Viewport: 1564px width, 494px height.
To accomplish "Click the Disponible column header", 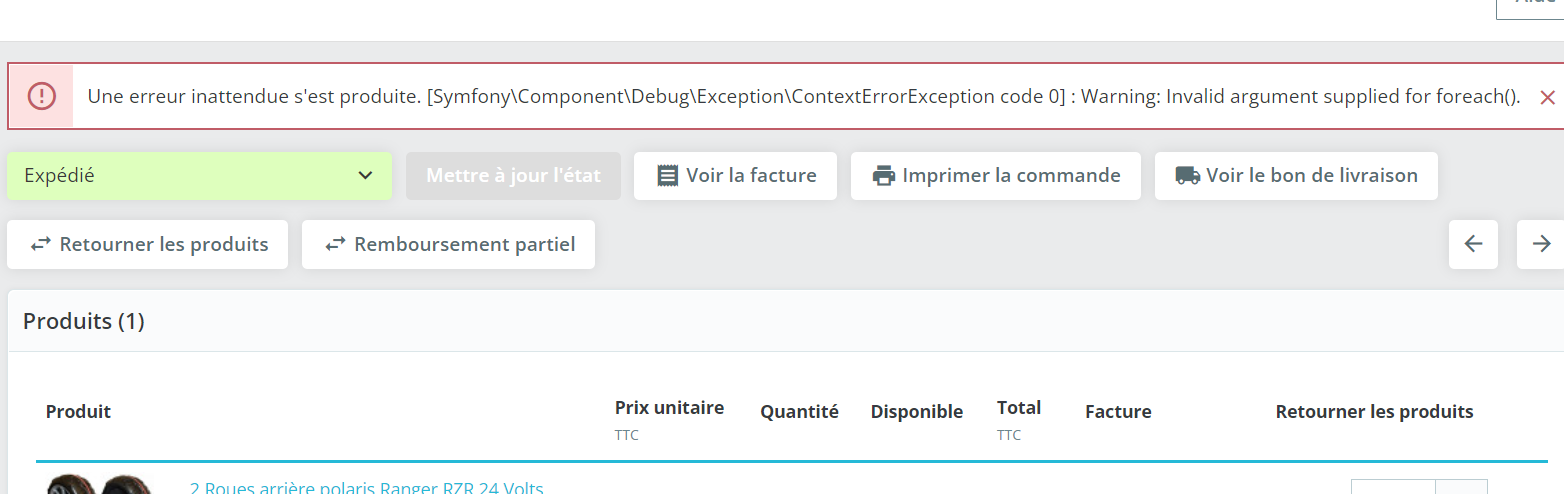I will 917,412.
